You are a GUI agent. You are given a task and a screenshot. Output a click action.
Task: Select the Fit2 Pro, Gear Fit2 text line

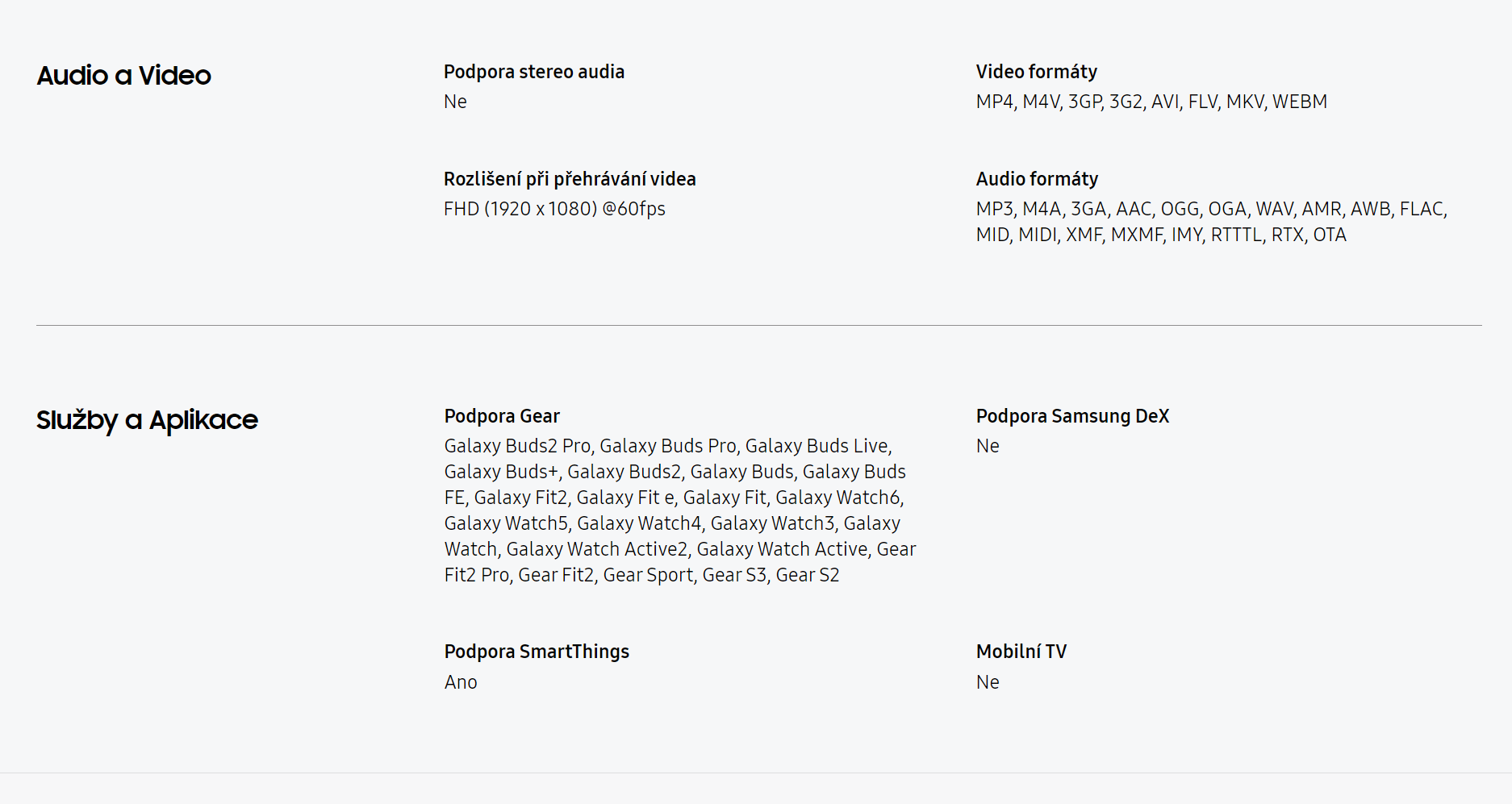point(641,575)
